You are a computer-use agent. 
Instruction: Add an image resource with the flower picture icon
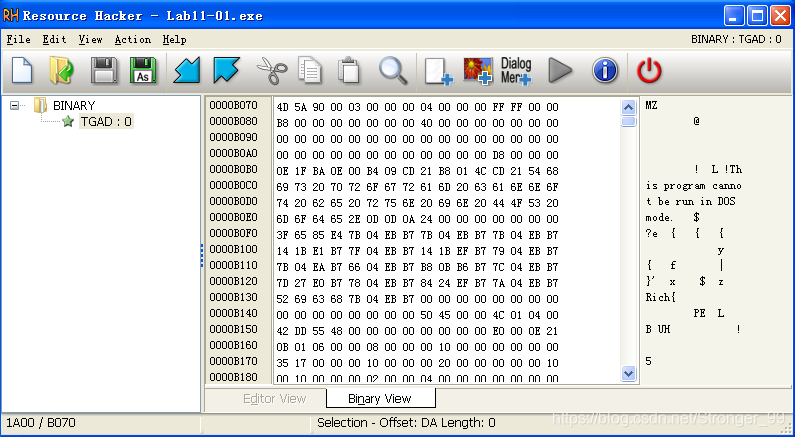point(478,71)
